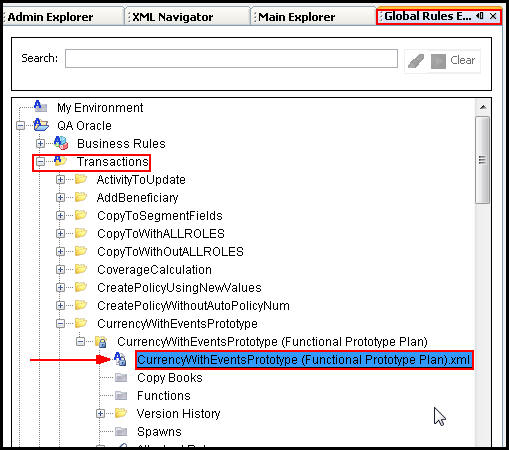Click the AddBeneficiary folder icon
509x450 pixels.
81,197
